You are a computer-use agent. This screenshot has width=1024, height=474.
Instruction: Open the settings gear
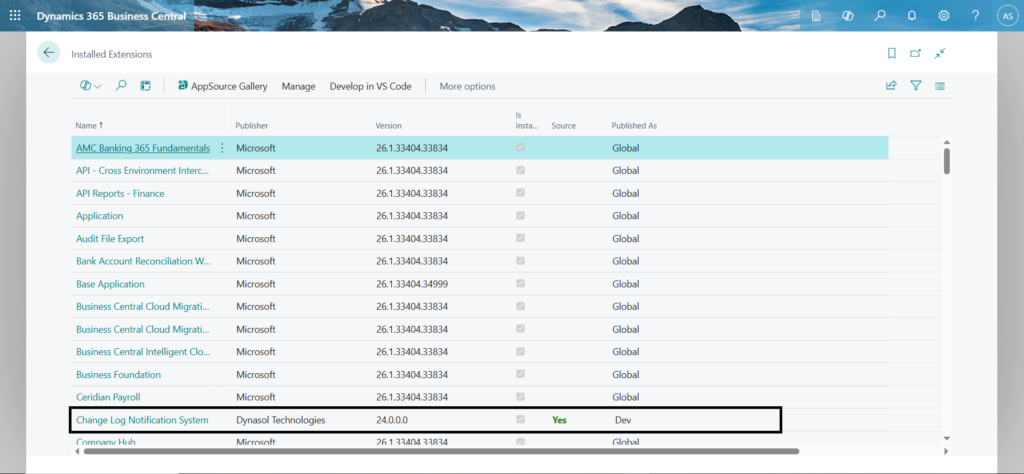[x=943, y=16]
